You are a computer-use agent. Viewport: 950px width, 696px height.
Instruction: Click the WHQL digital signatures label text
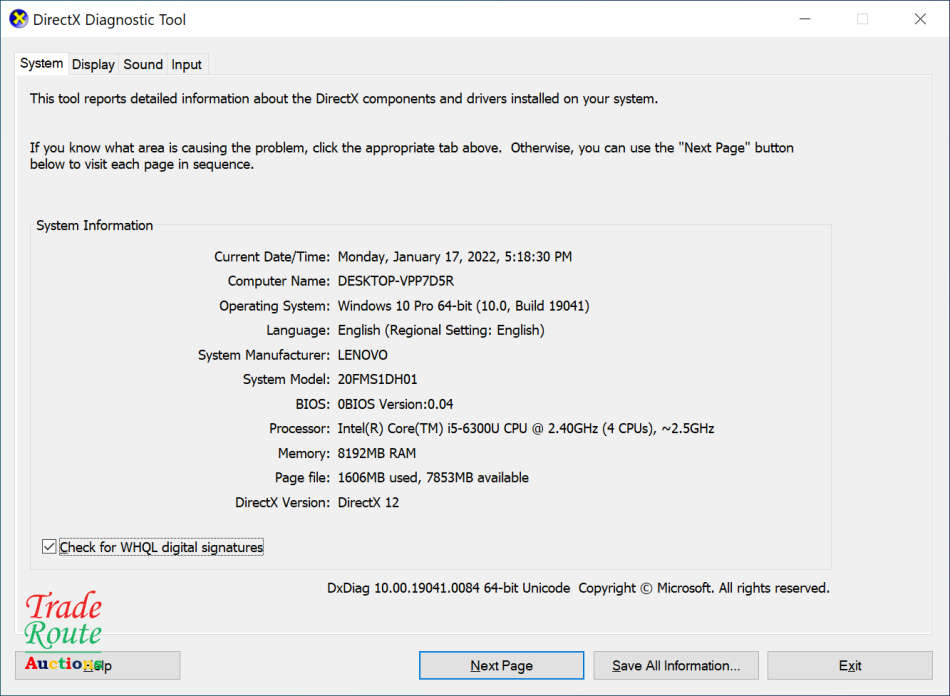160,547
